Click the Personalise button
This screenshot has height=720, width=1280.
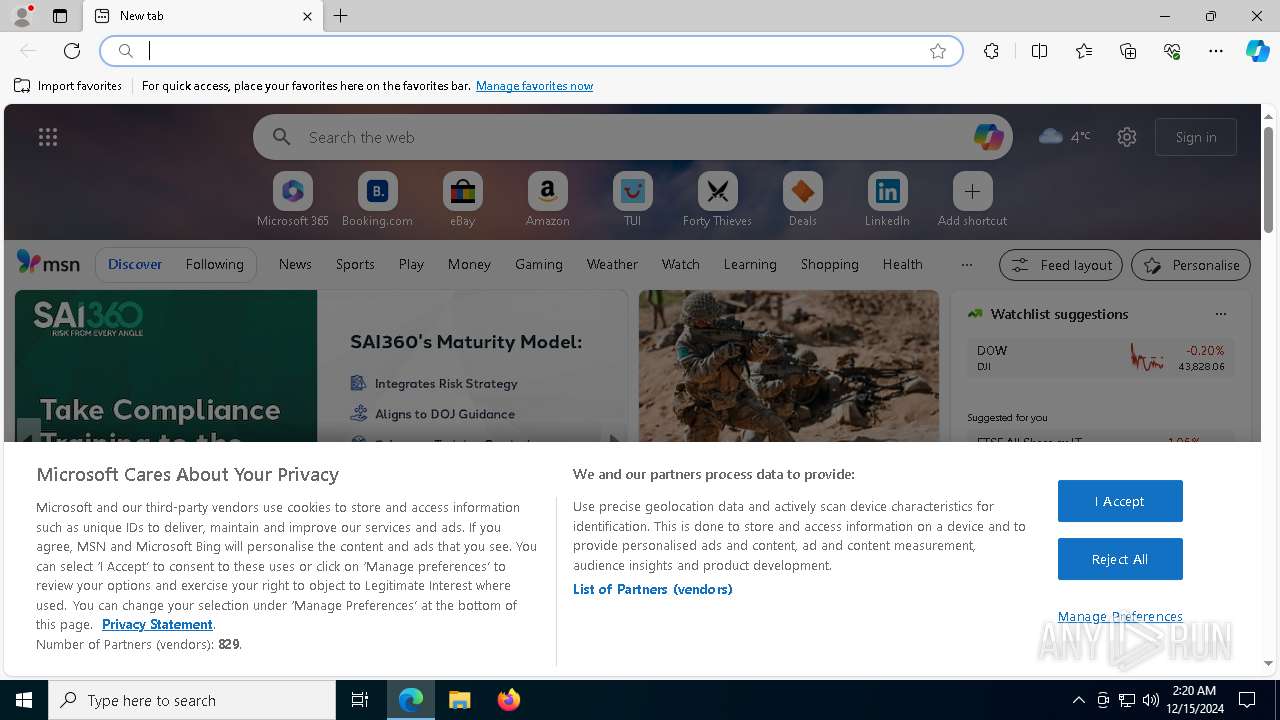(x=1191, y=265)
